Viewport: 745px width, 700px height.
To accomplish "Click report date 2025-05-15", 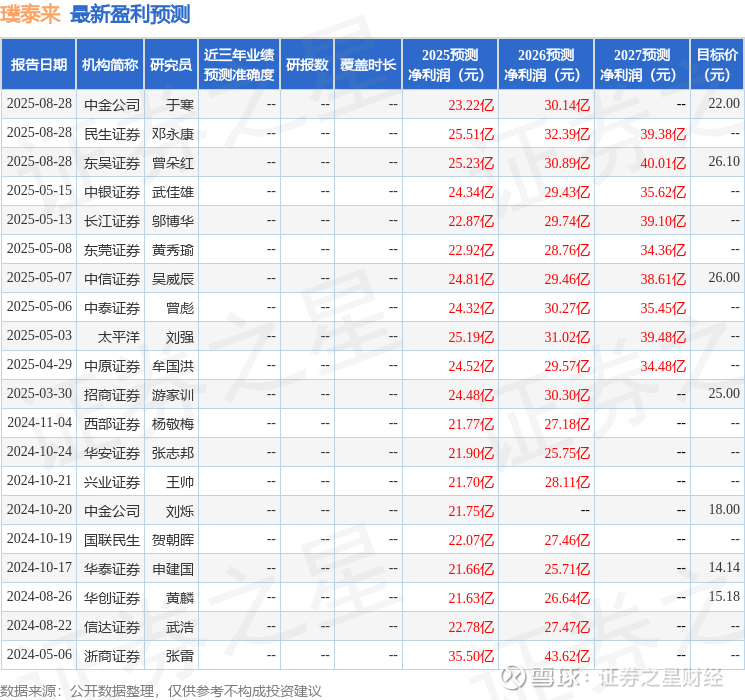I will [39, 190].
